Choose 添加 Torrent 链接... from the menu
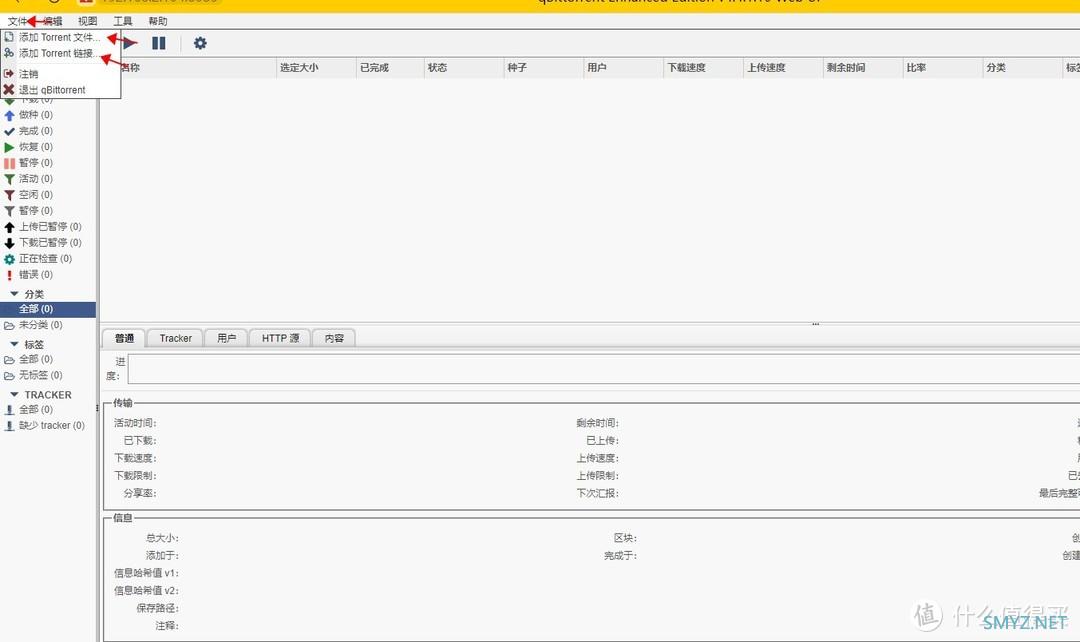This screenshot has width=1080, height=642. [61, 53]
